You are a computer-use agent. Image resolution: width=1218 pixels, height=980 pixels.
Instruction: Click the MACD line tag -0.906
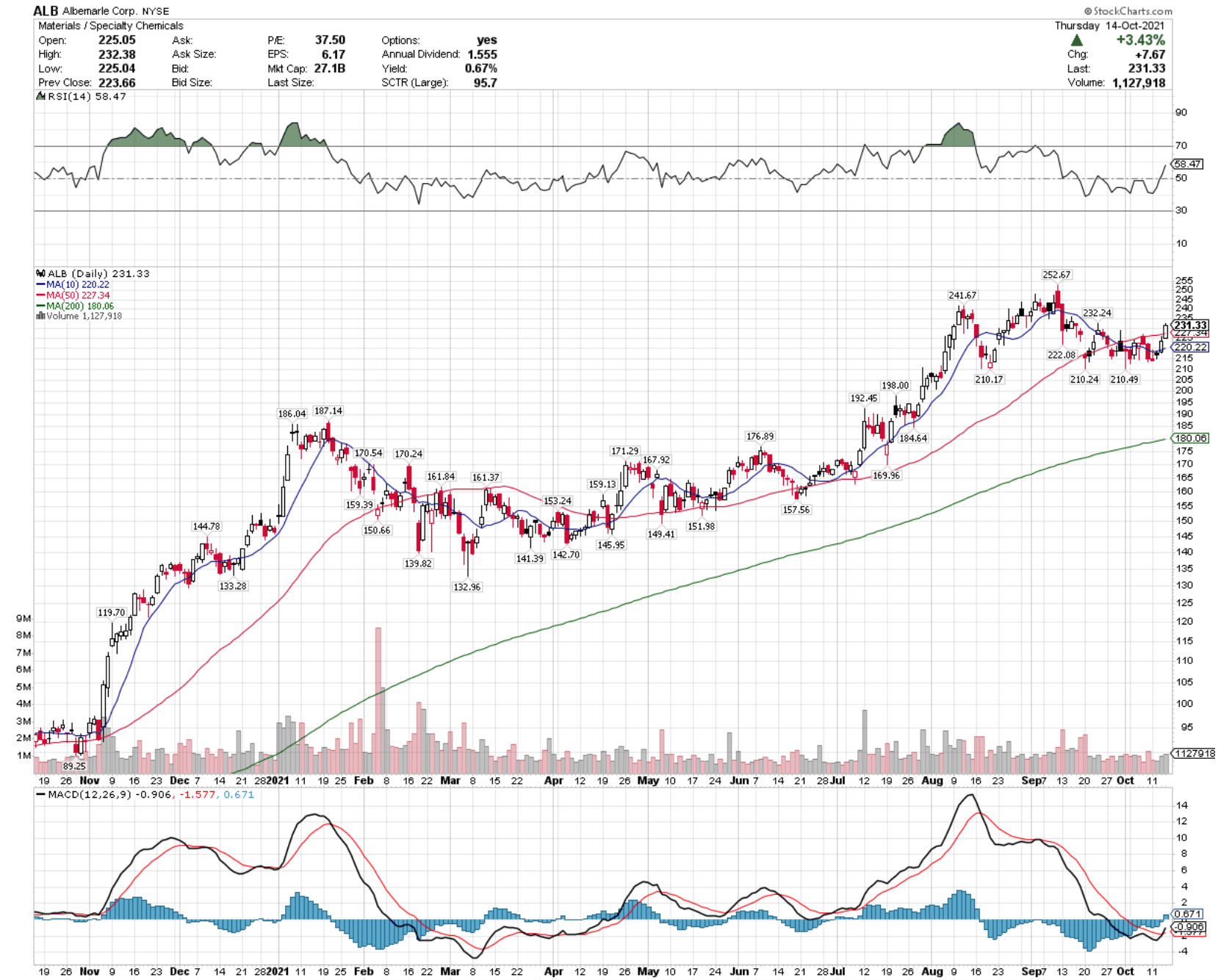pos(1189,926)
